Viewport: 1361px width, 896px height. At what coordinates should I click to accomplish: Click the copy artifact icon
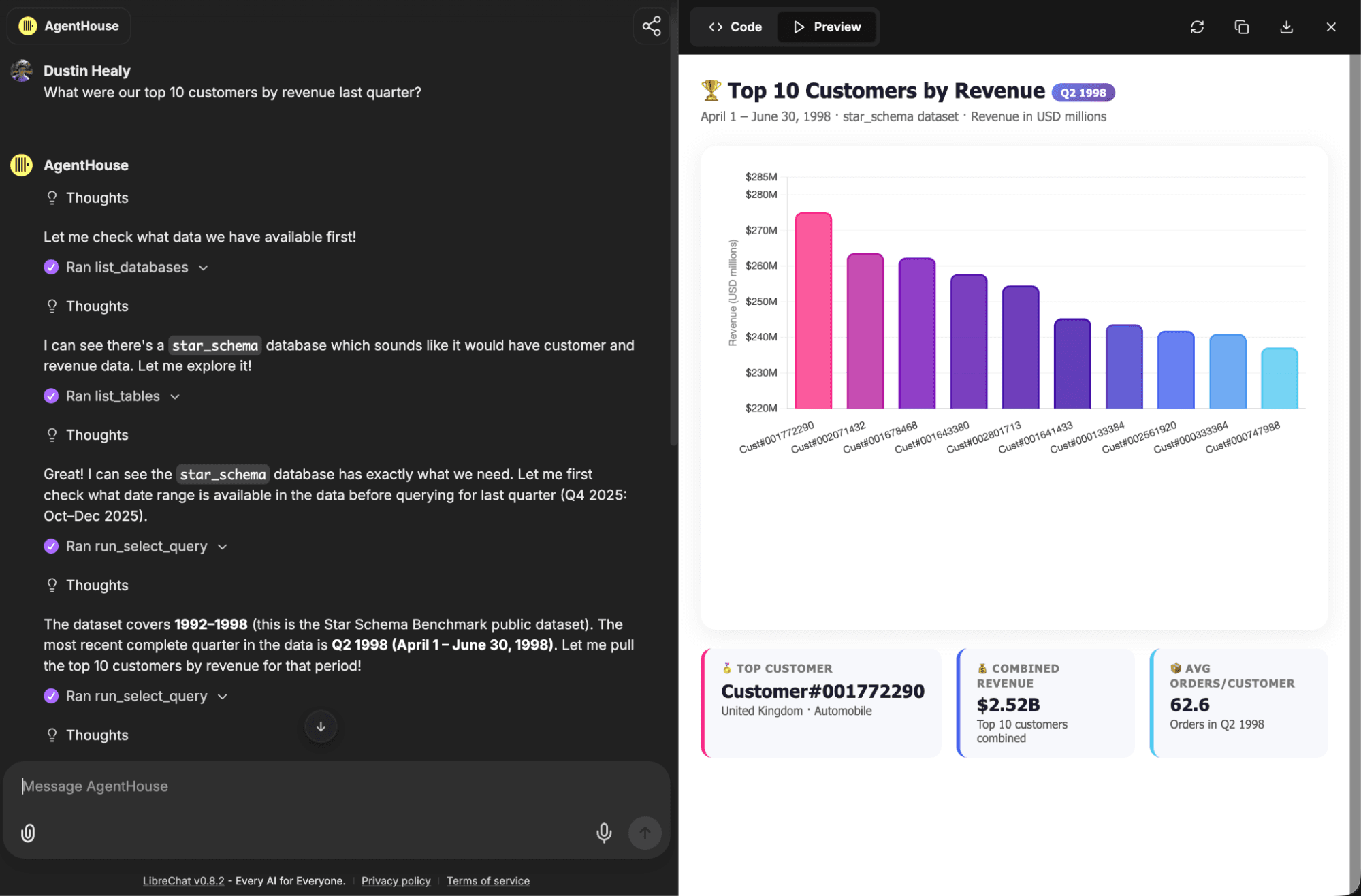click(1241, 27)
